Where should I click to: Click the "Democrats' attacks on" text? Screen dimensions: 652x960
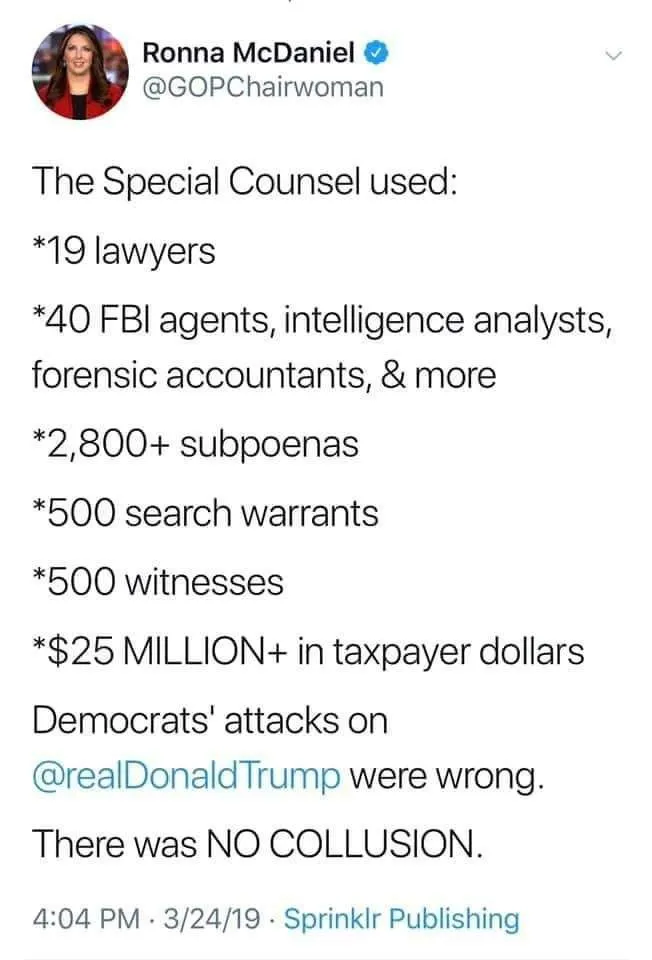209,720
